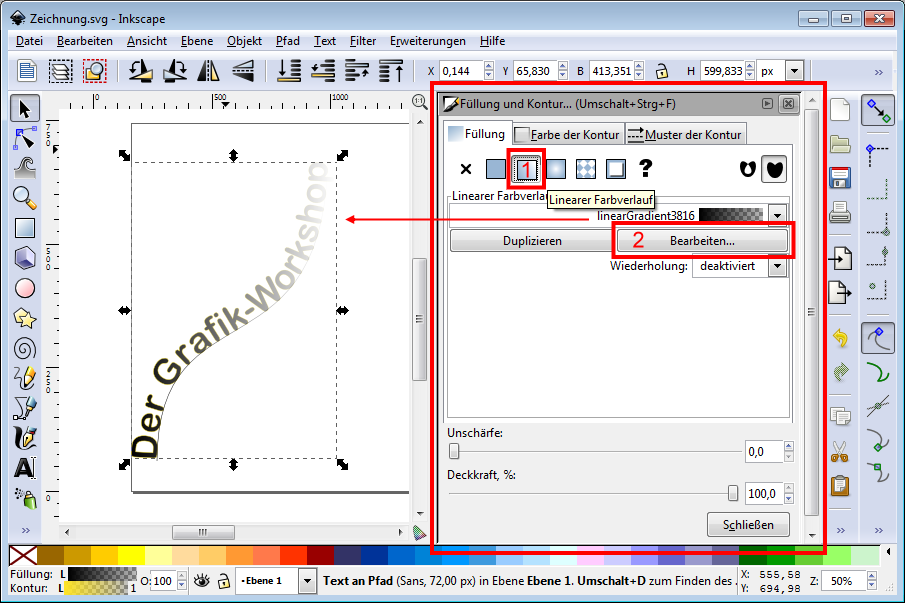Click the Schließen button
This screenshot has width=905, height=603.
click(x=748, y=525)
